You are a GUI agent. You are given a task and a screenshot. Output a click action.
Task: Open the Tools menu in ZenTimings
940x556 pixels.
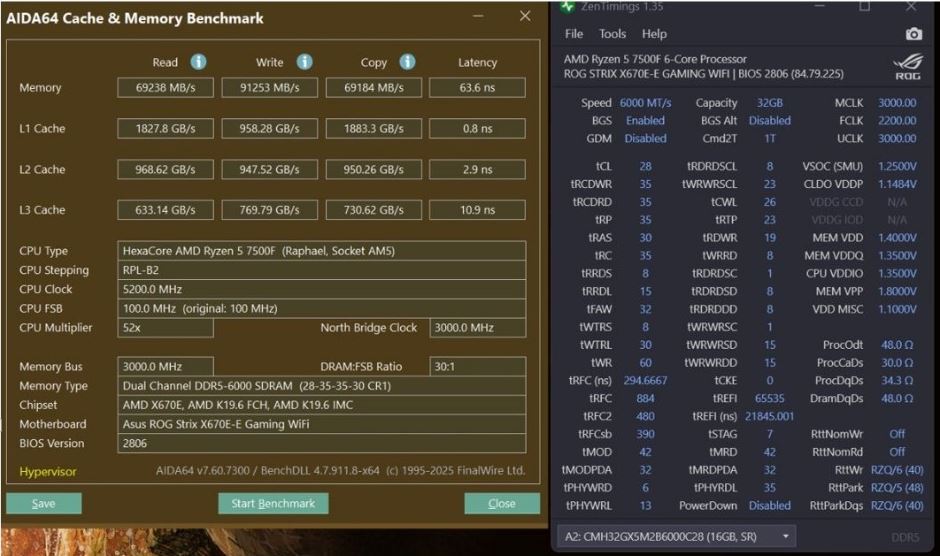tap(612, 34)
